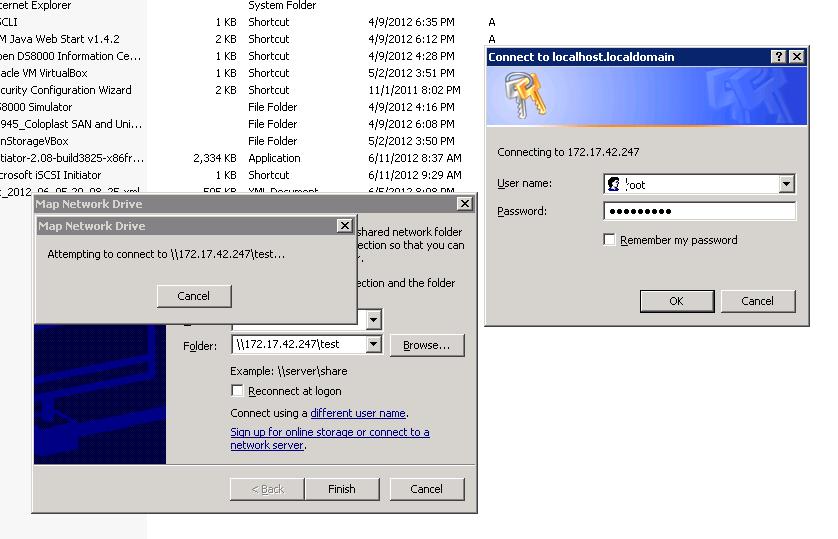This screenshot has width=838, height=539.
Task: Click Browse... to pick a folder
Action: tap(426, 345)
